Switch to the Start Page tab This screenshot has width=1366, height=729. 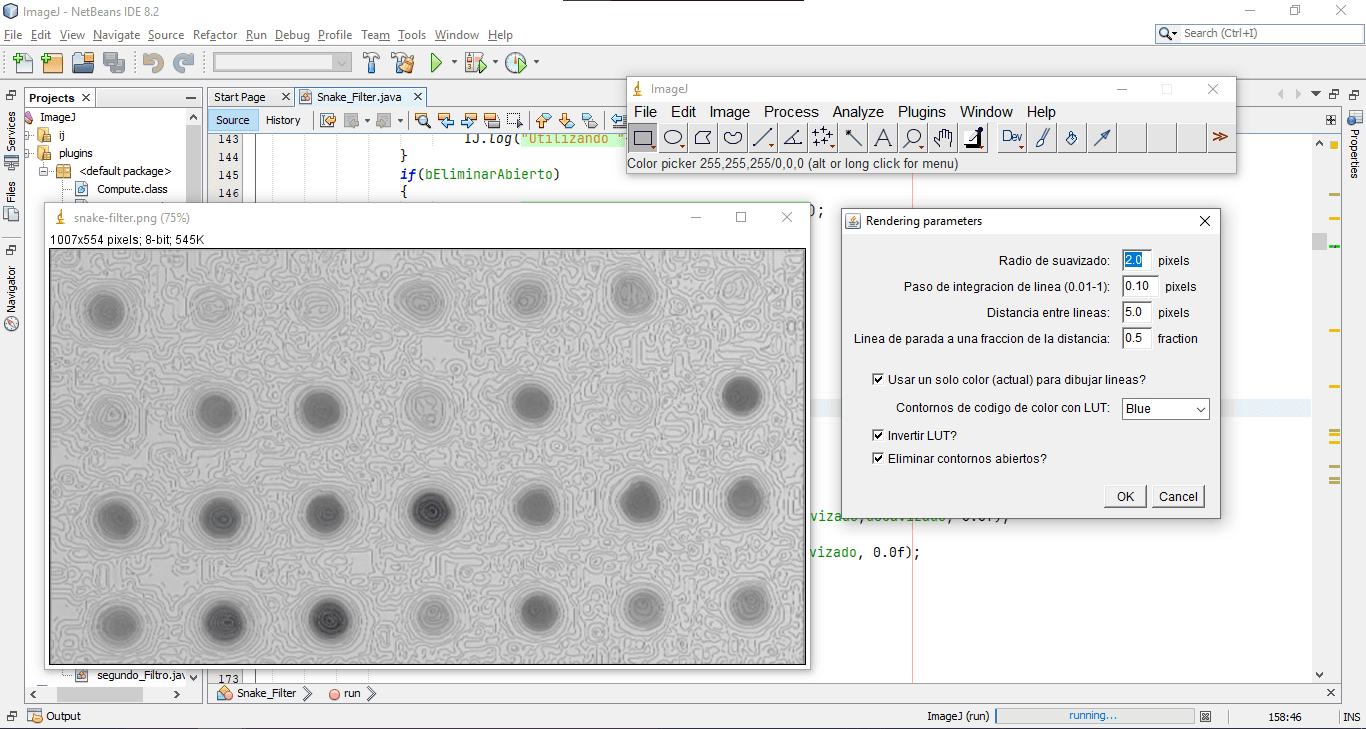pyautogui.click(x=240, y=97)
